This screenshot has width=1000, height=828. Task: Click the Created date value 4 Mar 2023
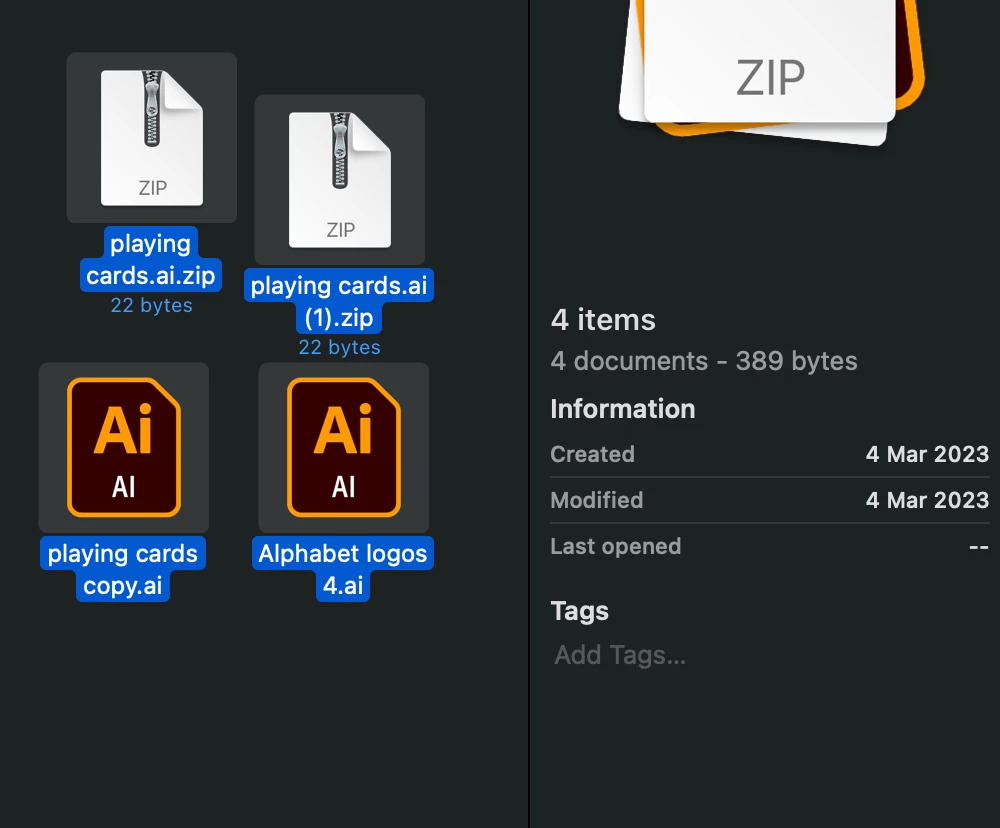coord(927,454)
